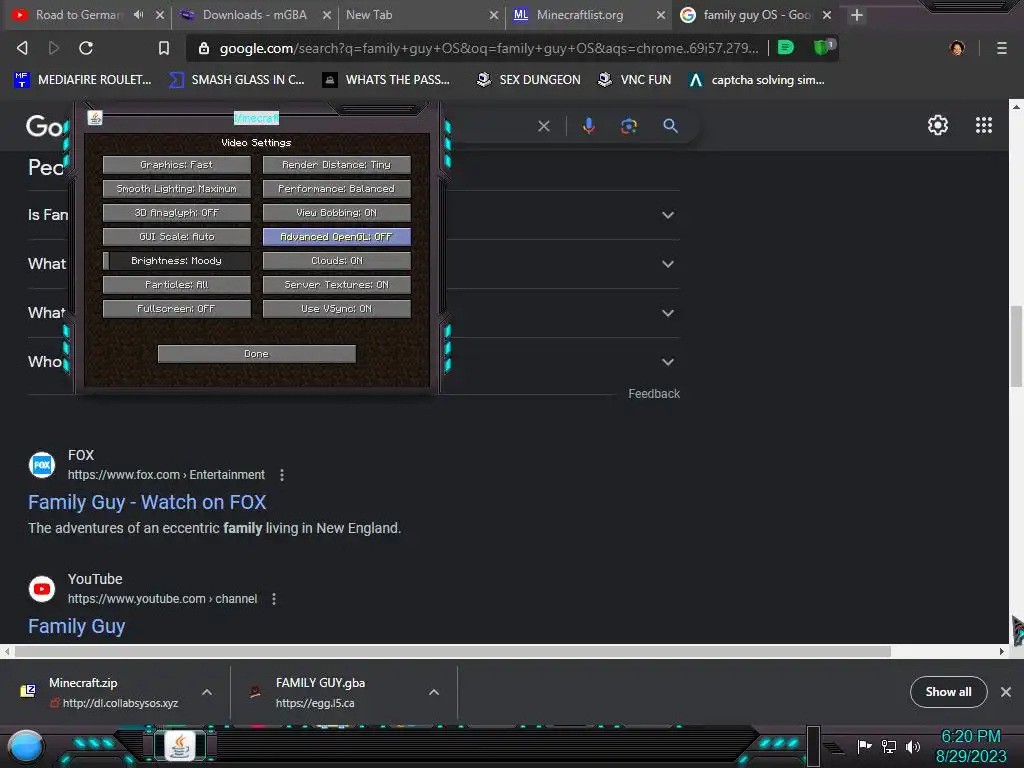
Task: Open the browser profile avatar
Action: click(957, 48)
